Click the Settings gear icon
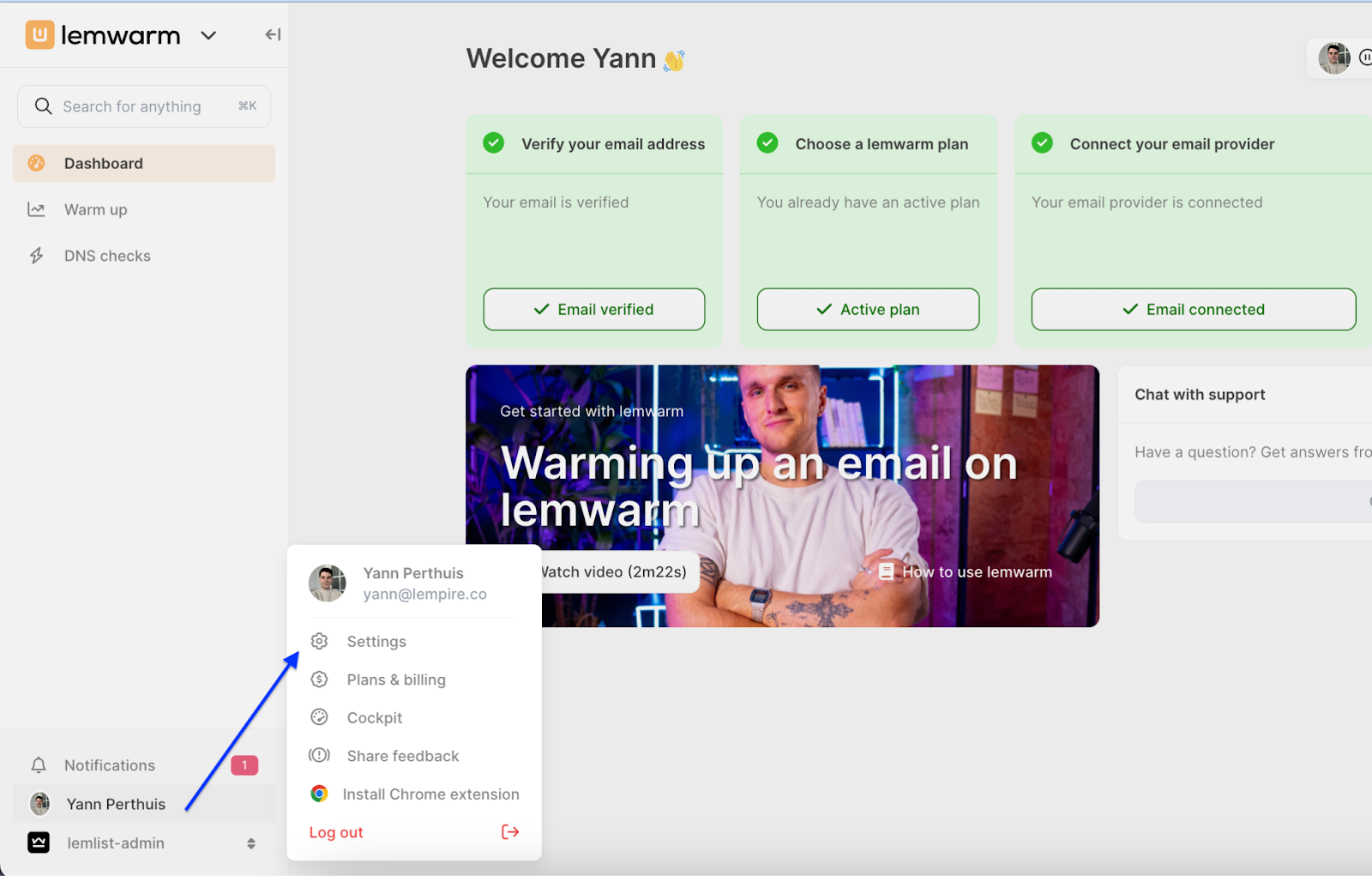Viewport: 1372px width, 876px height. click(x=319, y=641)
